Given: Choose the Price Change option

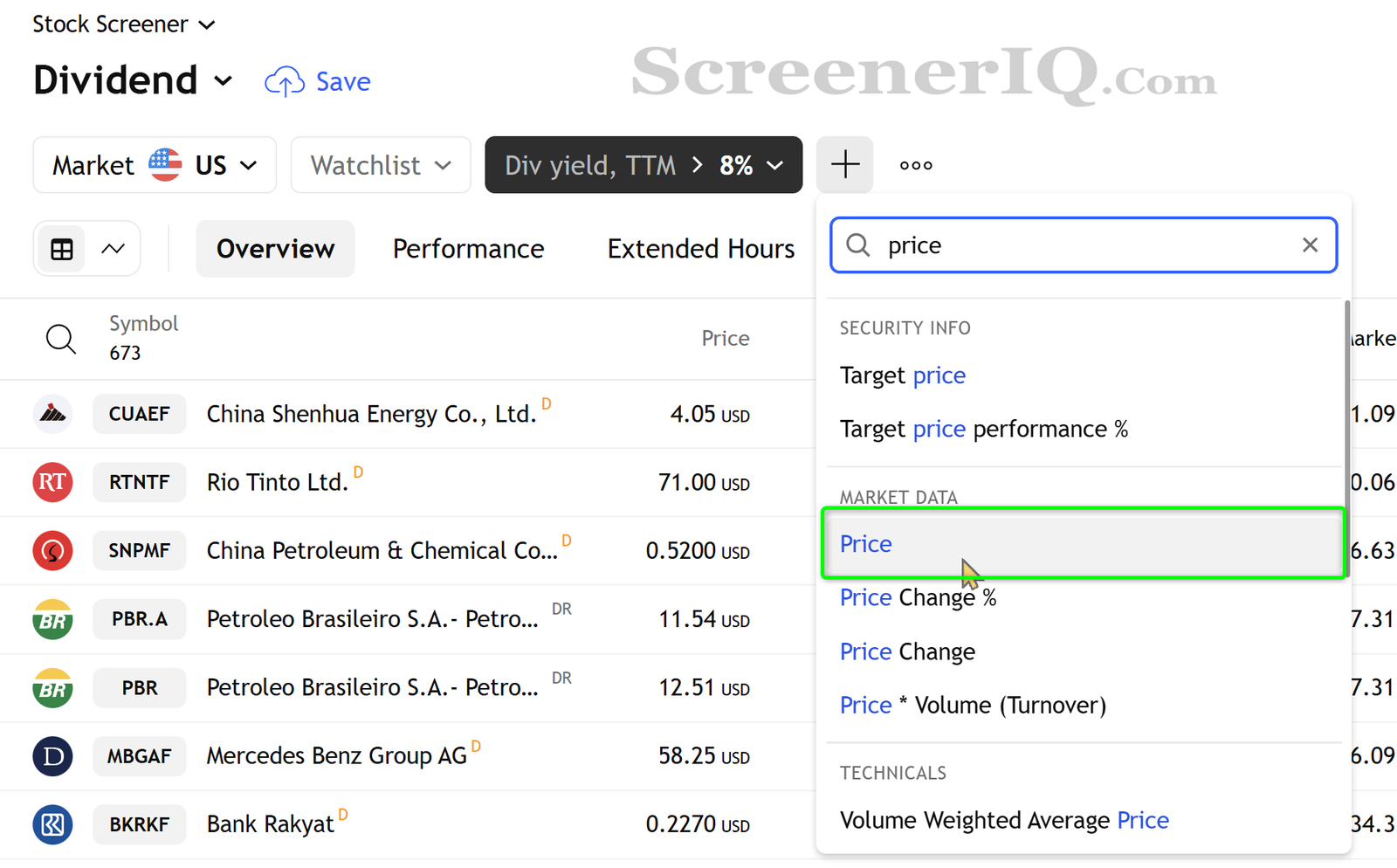Looking at the screenshot, I should point(1083,651).
